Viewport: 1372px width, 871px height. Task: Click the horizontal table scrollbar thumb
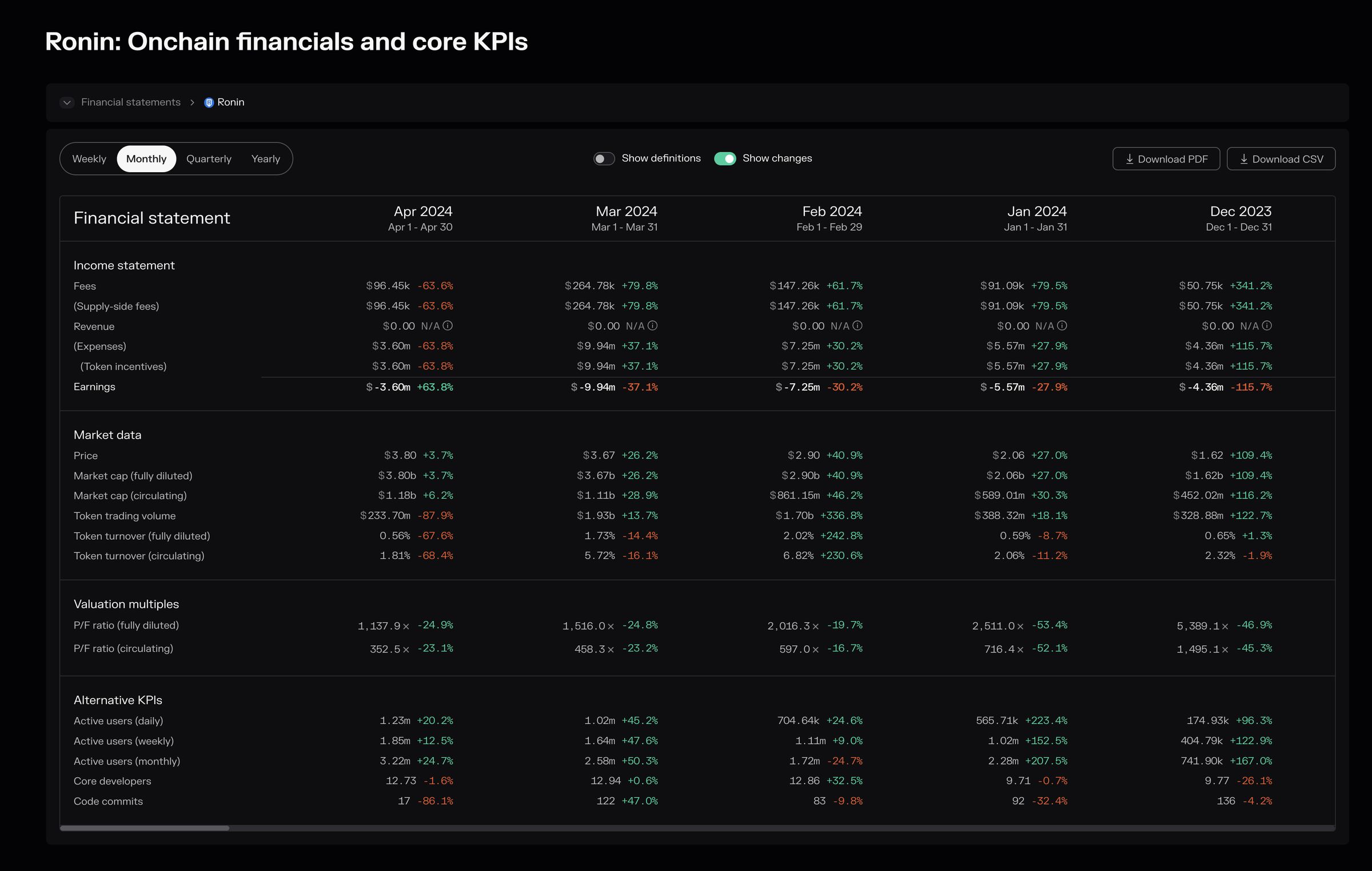(145, 828)
